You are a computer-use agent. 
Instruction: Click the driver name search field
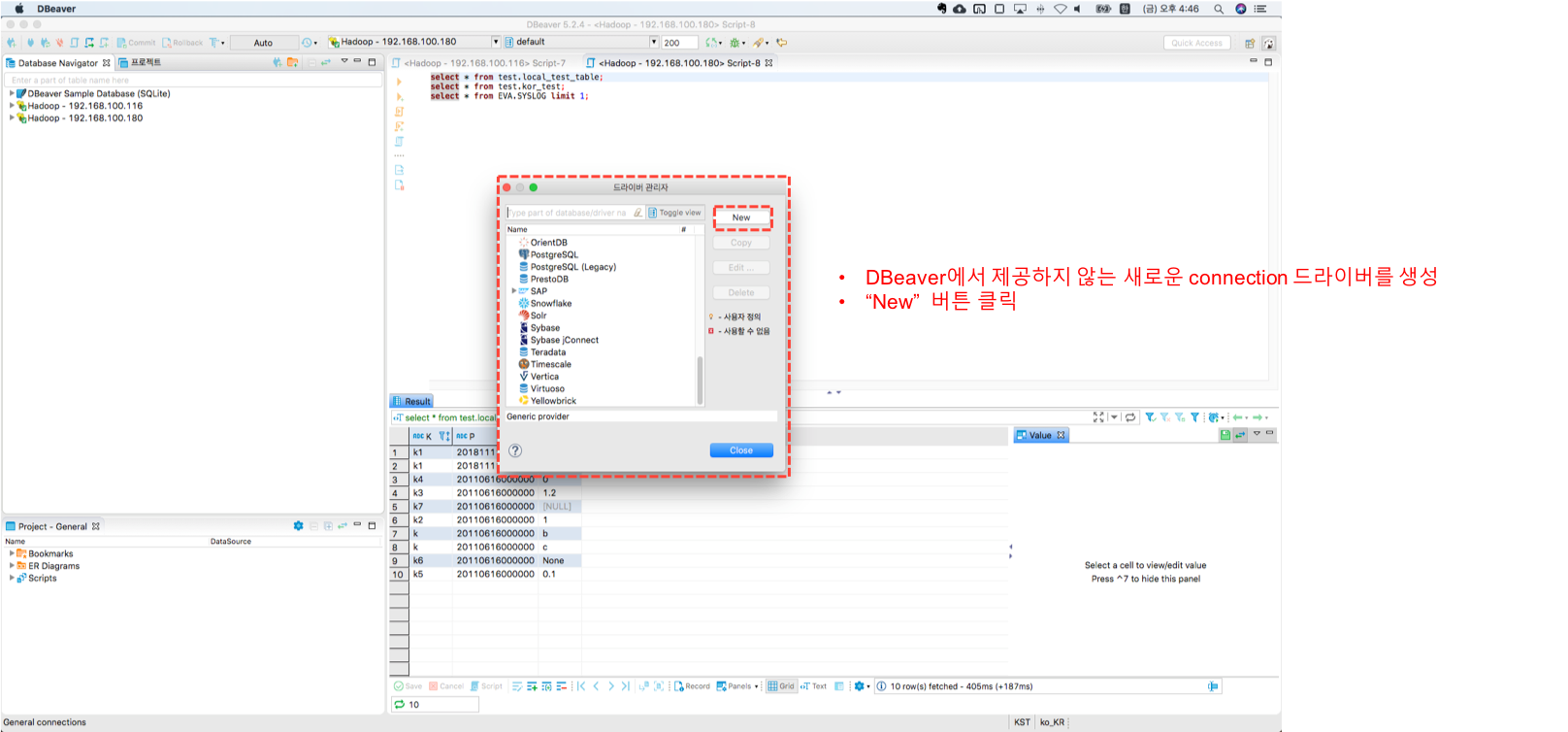tap(573, 213)
